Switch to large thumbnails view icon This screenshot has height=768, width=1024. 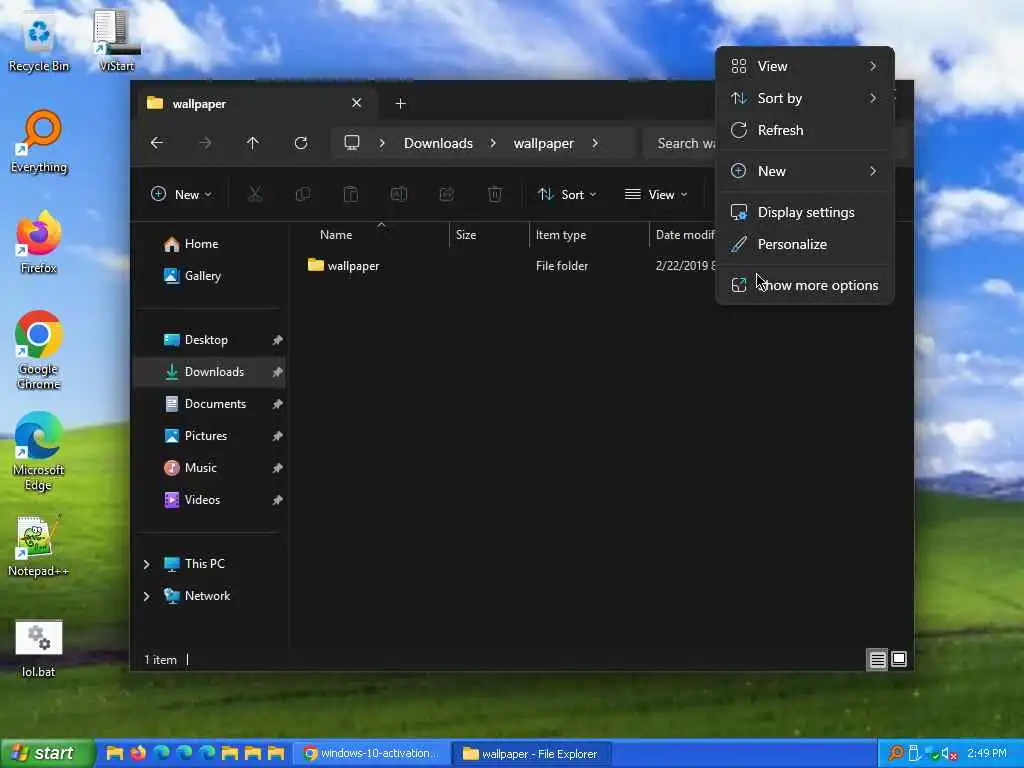[x=899, y=660]
